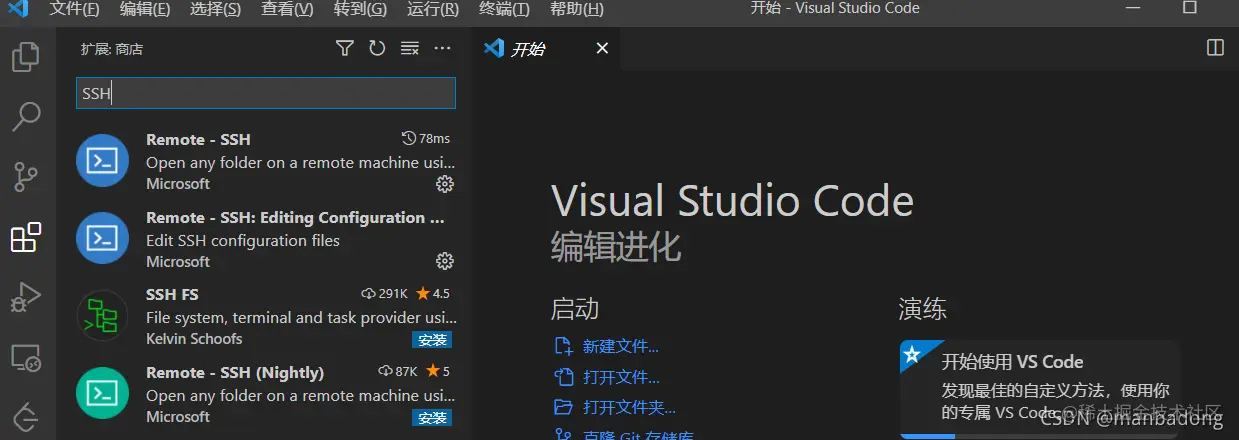The height and width of the screenshot is (440, 1239).
Task: Open the 选择(S) menu
Action: [x=215, y=9]
